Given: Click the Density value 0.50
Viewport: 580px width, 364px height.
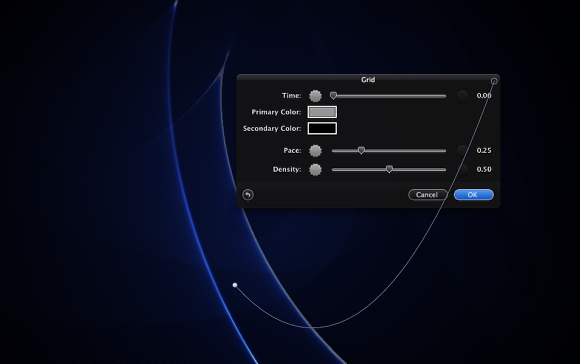Looking at the screenshot, I should [x=484, y=169].
